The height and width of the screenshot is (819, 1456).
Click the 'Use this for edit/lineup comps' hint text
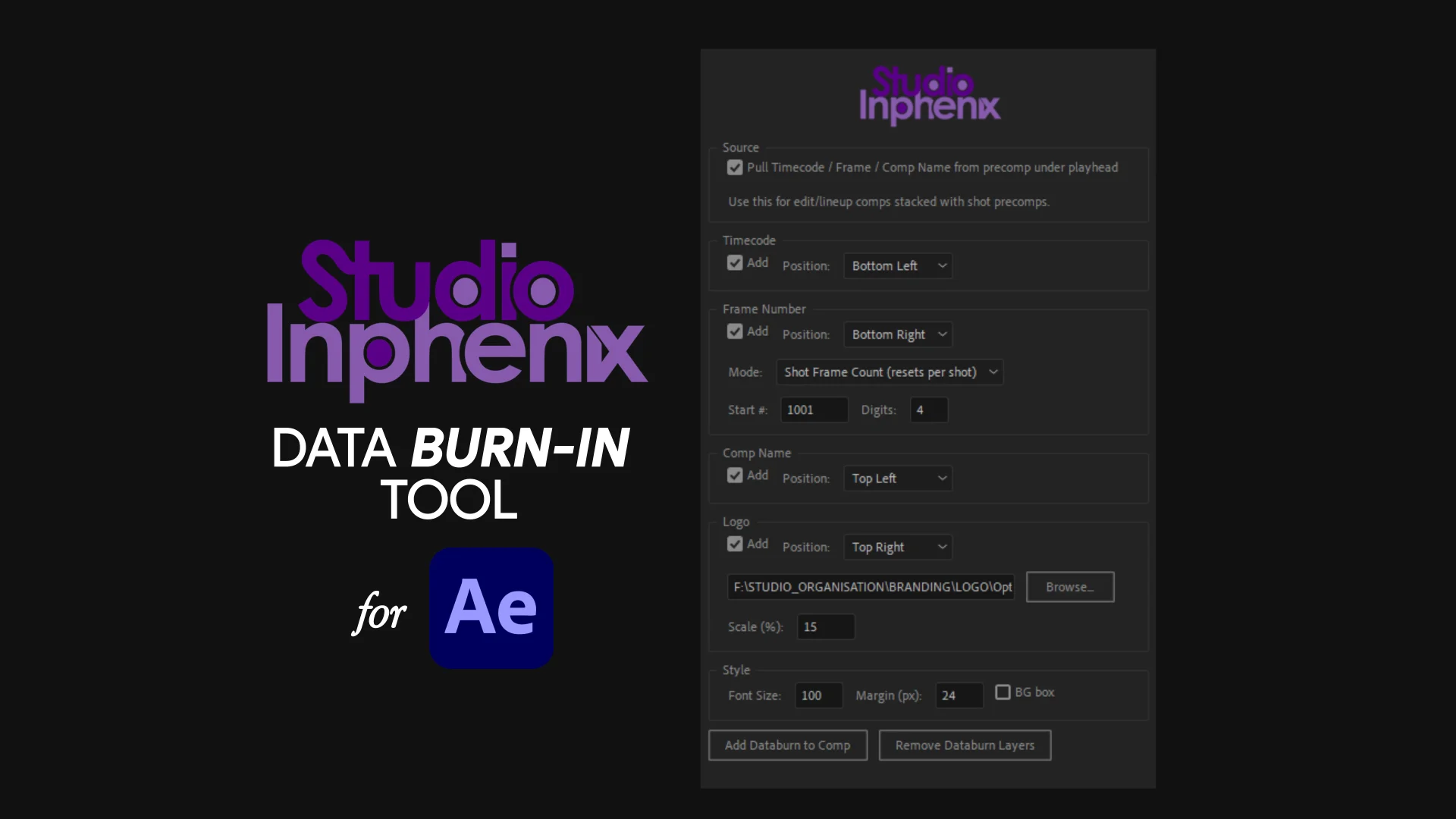889,202
